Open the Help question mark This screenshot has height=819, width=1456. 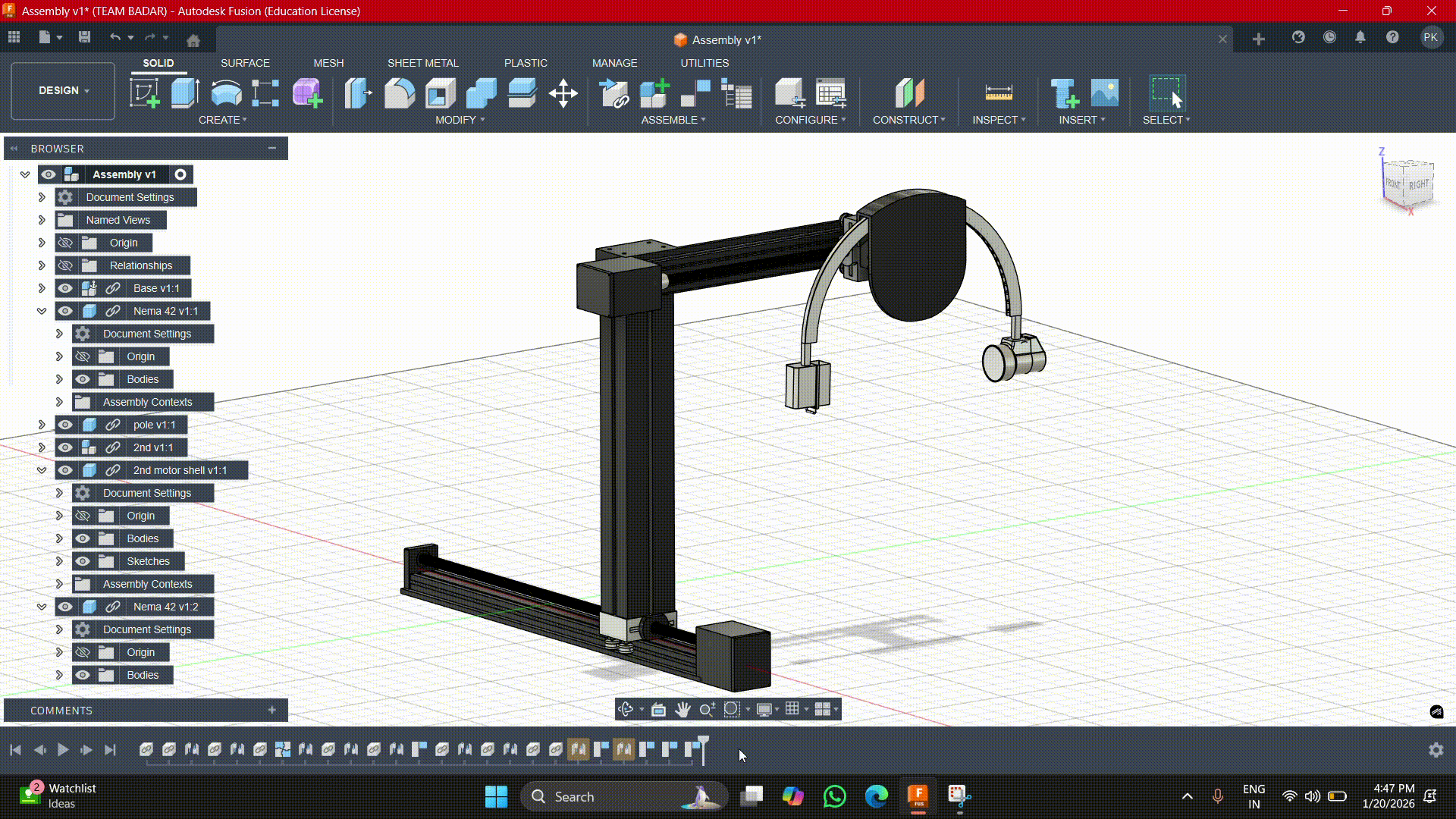(1392, 37)
